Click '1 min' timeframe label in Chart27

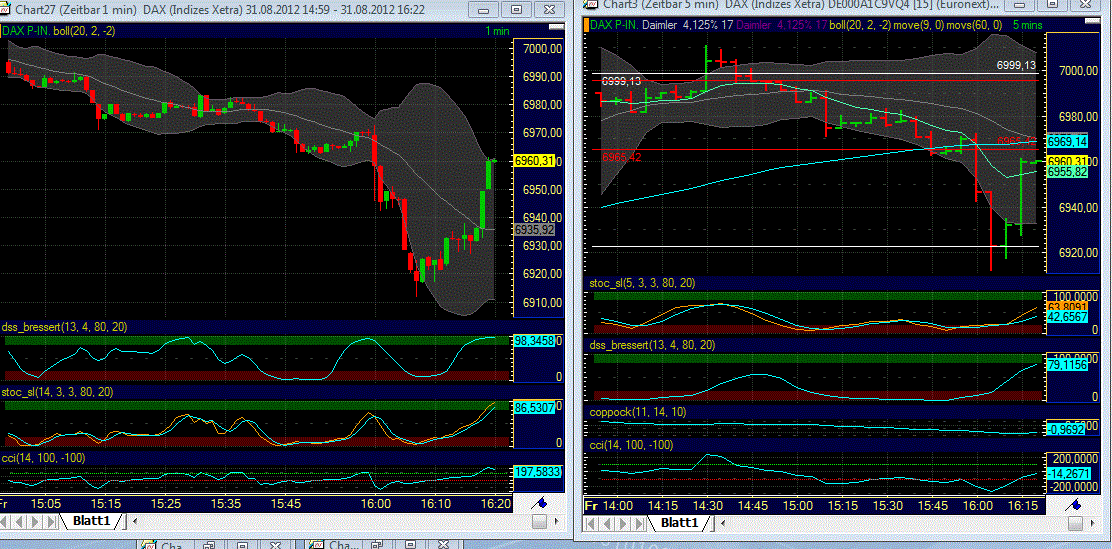pos(497,31)
